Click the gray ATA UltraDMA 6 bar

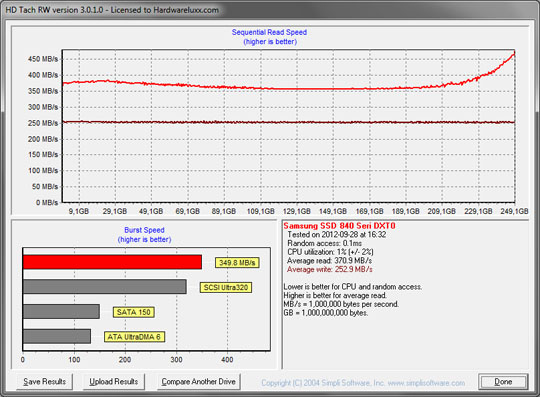pyautogui.click(x=57, y=336)
